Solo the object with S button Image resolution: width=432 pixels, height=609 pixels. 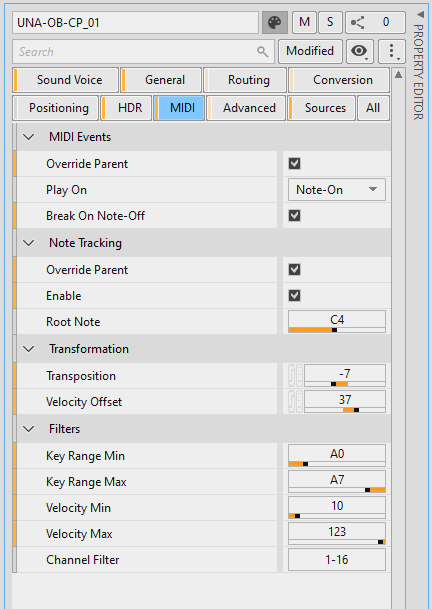(x=330, y=23)
